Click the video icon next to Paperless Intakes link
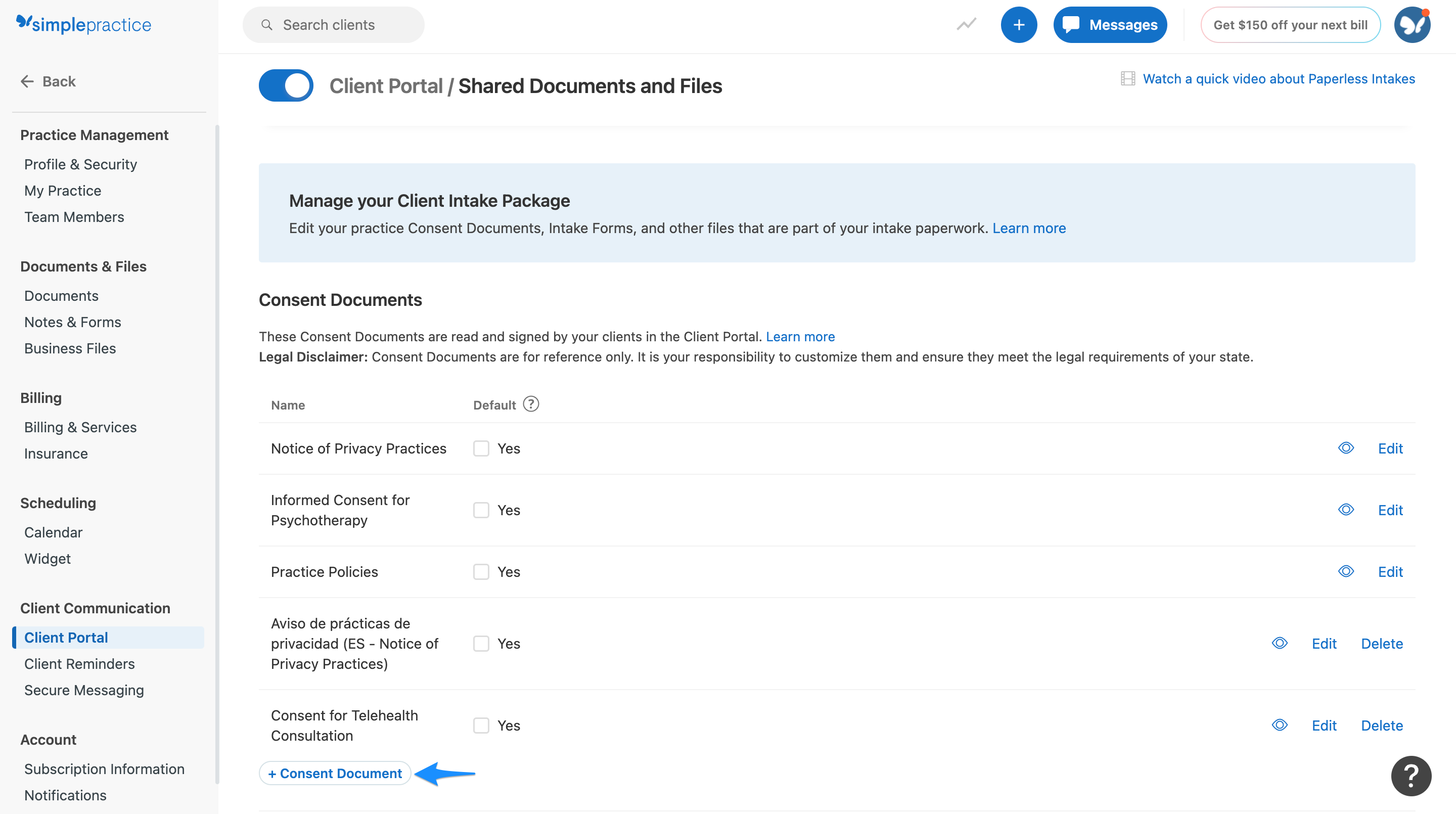The width and height of the screenshot is (1456, 814). [x=1127, y=78]
